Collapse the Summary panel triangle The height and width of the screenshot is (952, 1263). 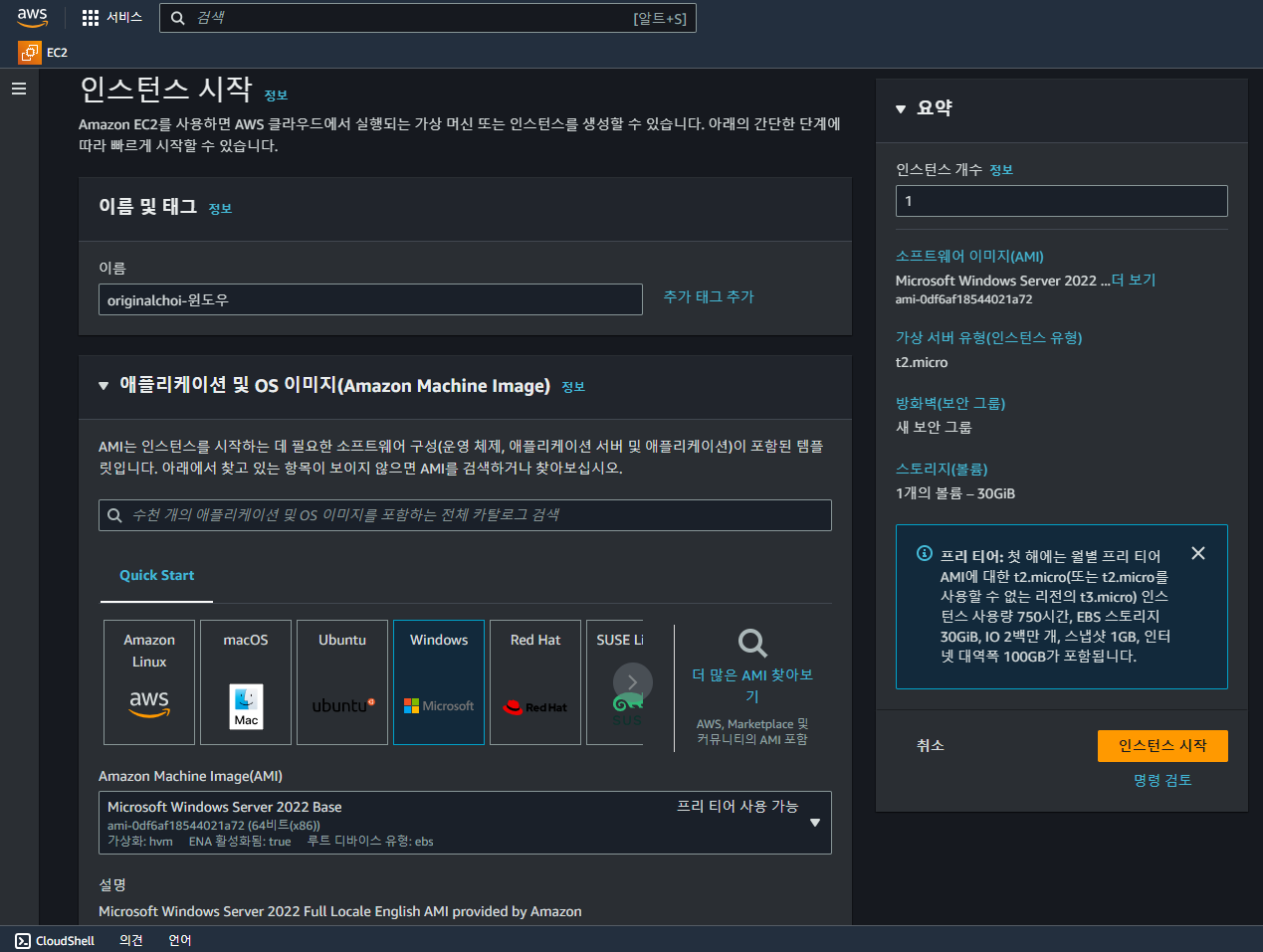(x=901, y=108)
